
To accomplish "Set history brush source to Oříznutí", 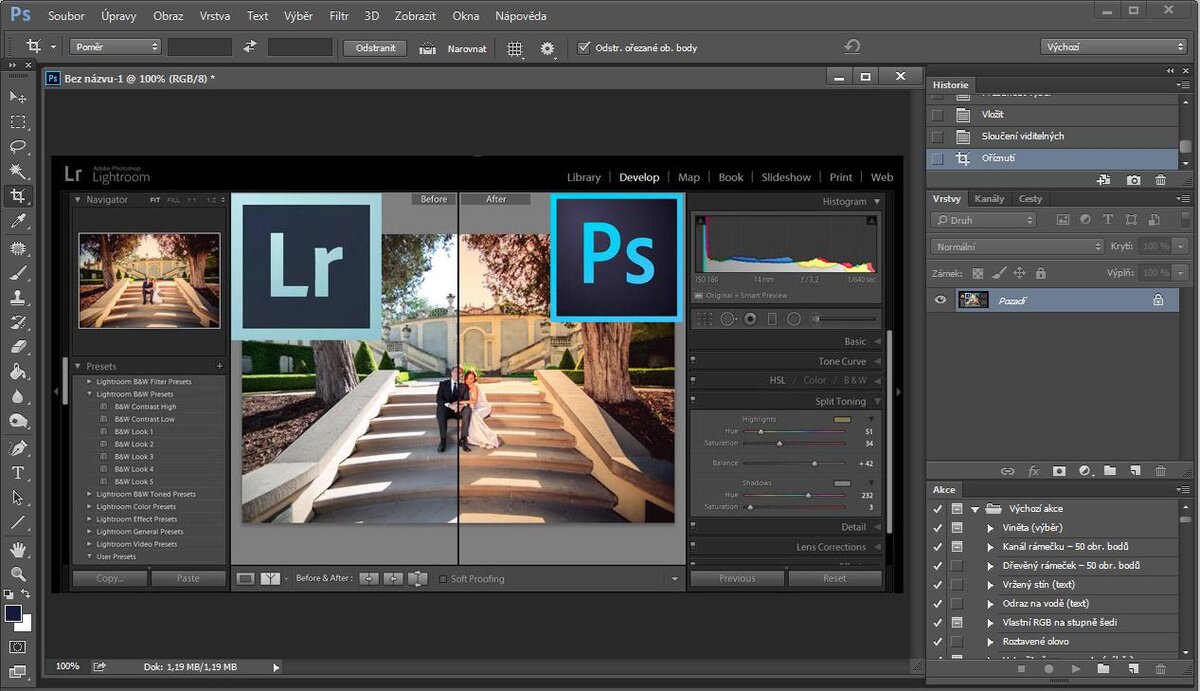I will (x=937, y=158).
